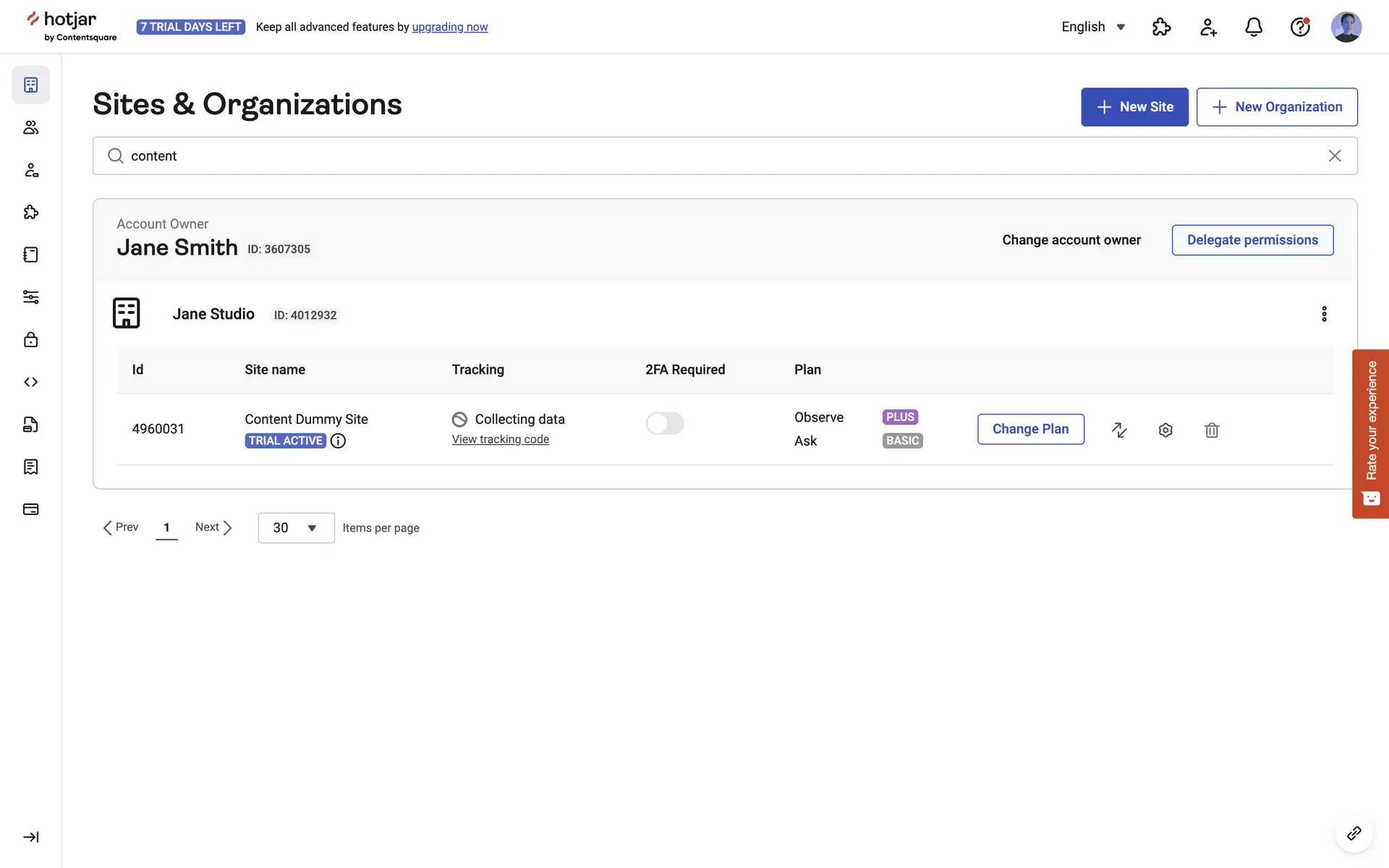Image resolution: width=1389 pixels, height=868 pixels.
Task: Open the integrations puzzle icon in the header
Action: (1161, 27)
